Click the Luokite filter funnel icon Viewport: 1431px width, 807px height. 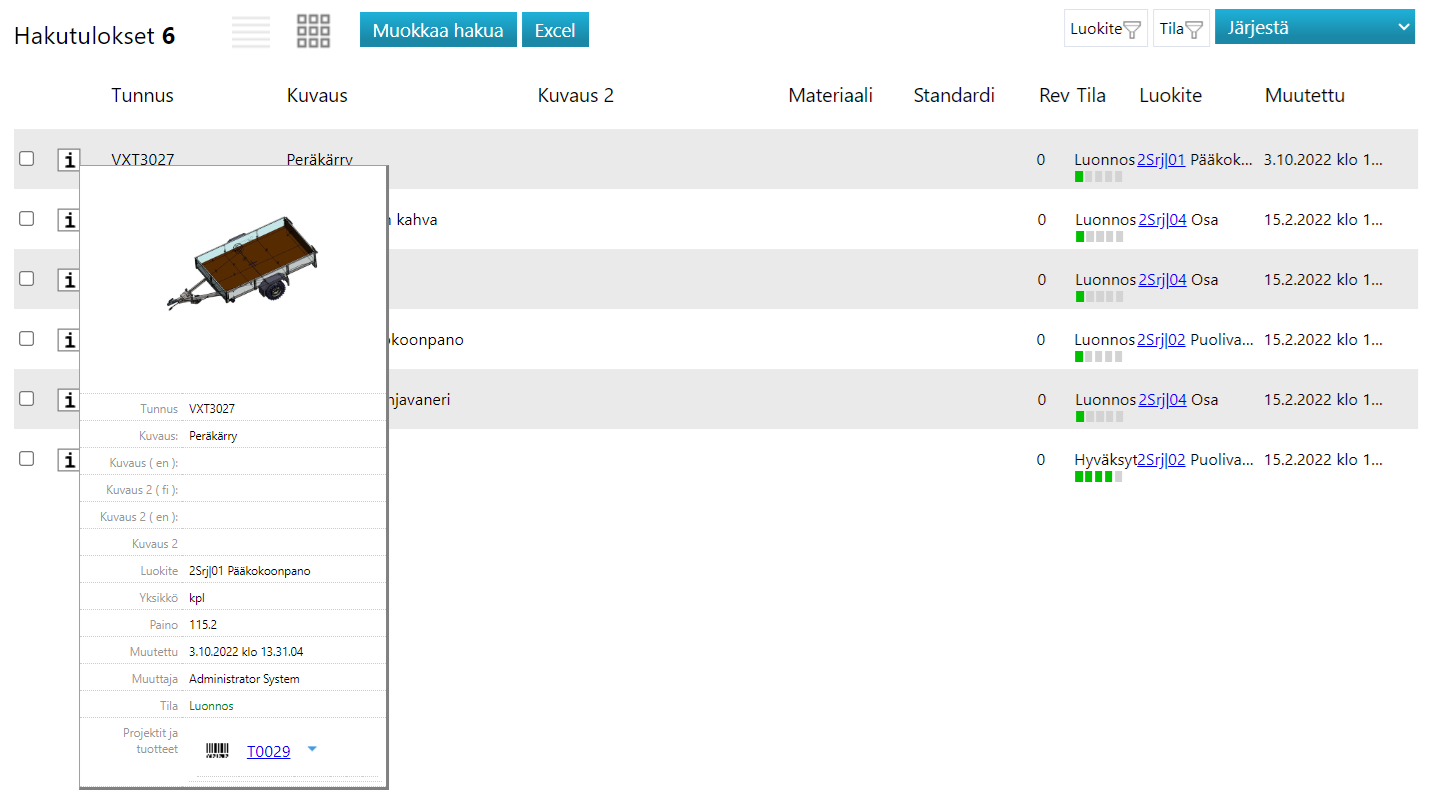click(x=1131, y=30)
